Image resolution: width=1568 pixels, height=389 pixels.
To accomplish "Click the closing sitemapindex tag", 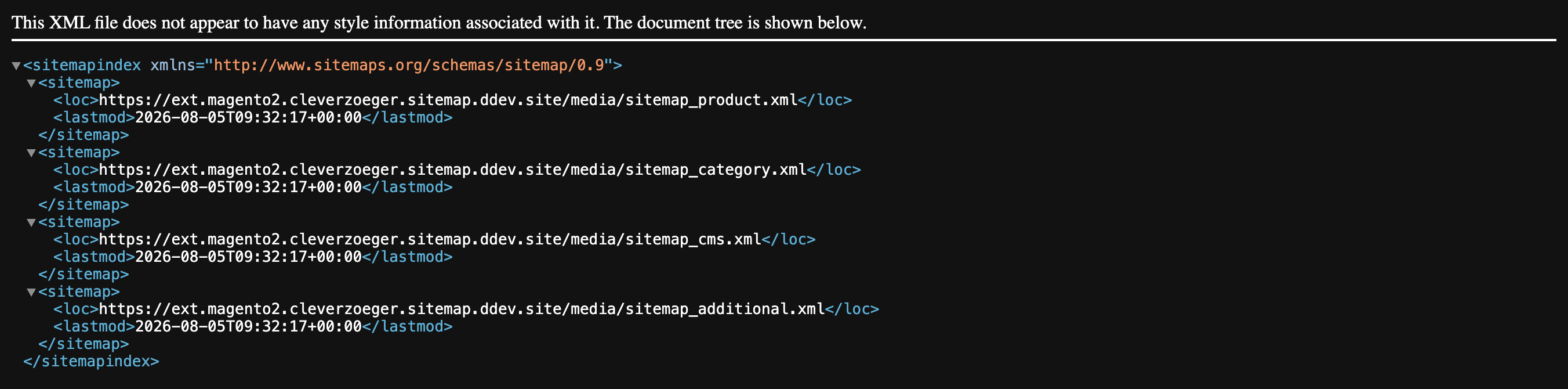I will click(x=91, y=362).
